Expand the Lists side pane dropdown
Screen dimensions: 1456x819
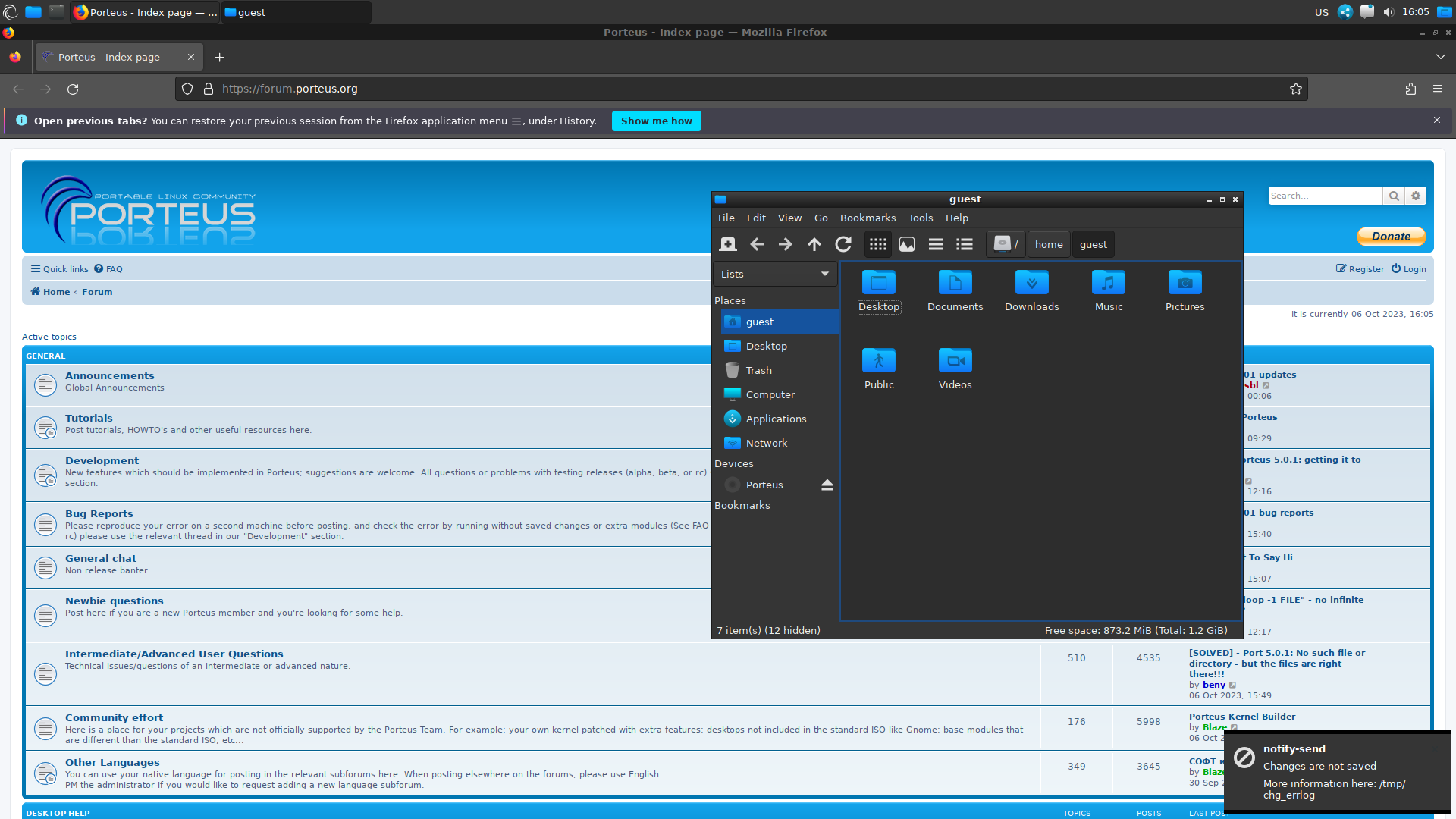(x=775, y=274)
